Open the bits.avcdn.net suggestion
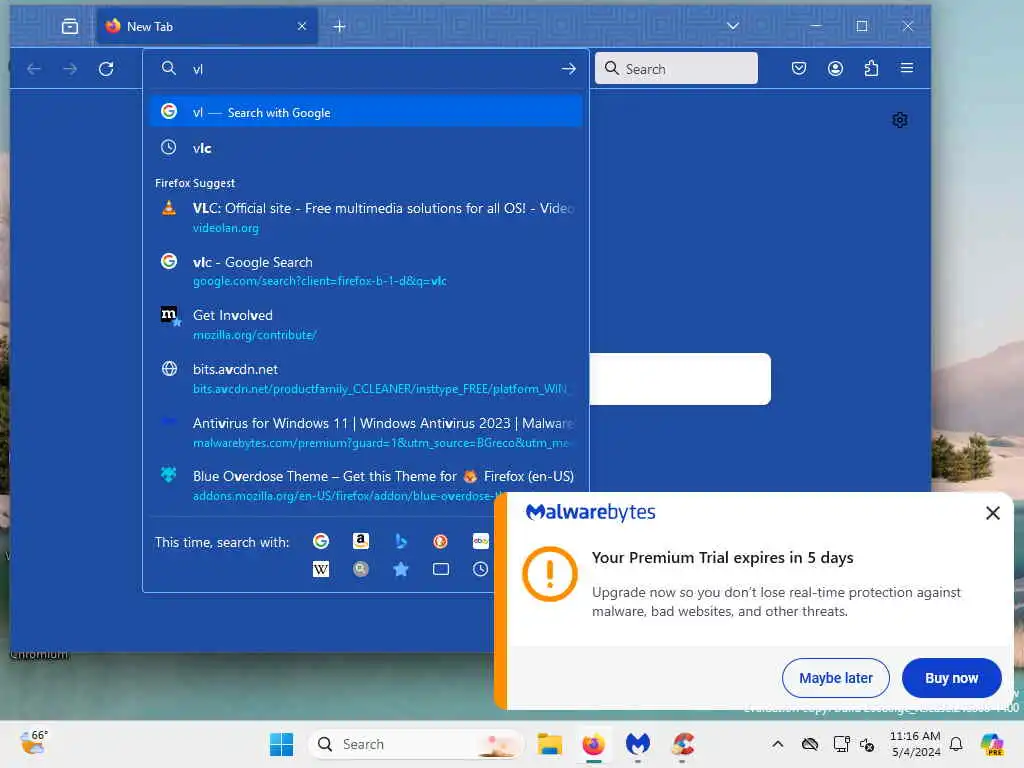The image size is (1024, 768). pyautogui.click(x=366, y=379)
